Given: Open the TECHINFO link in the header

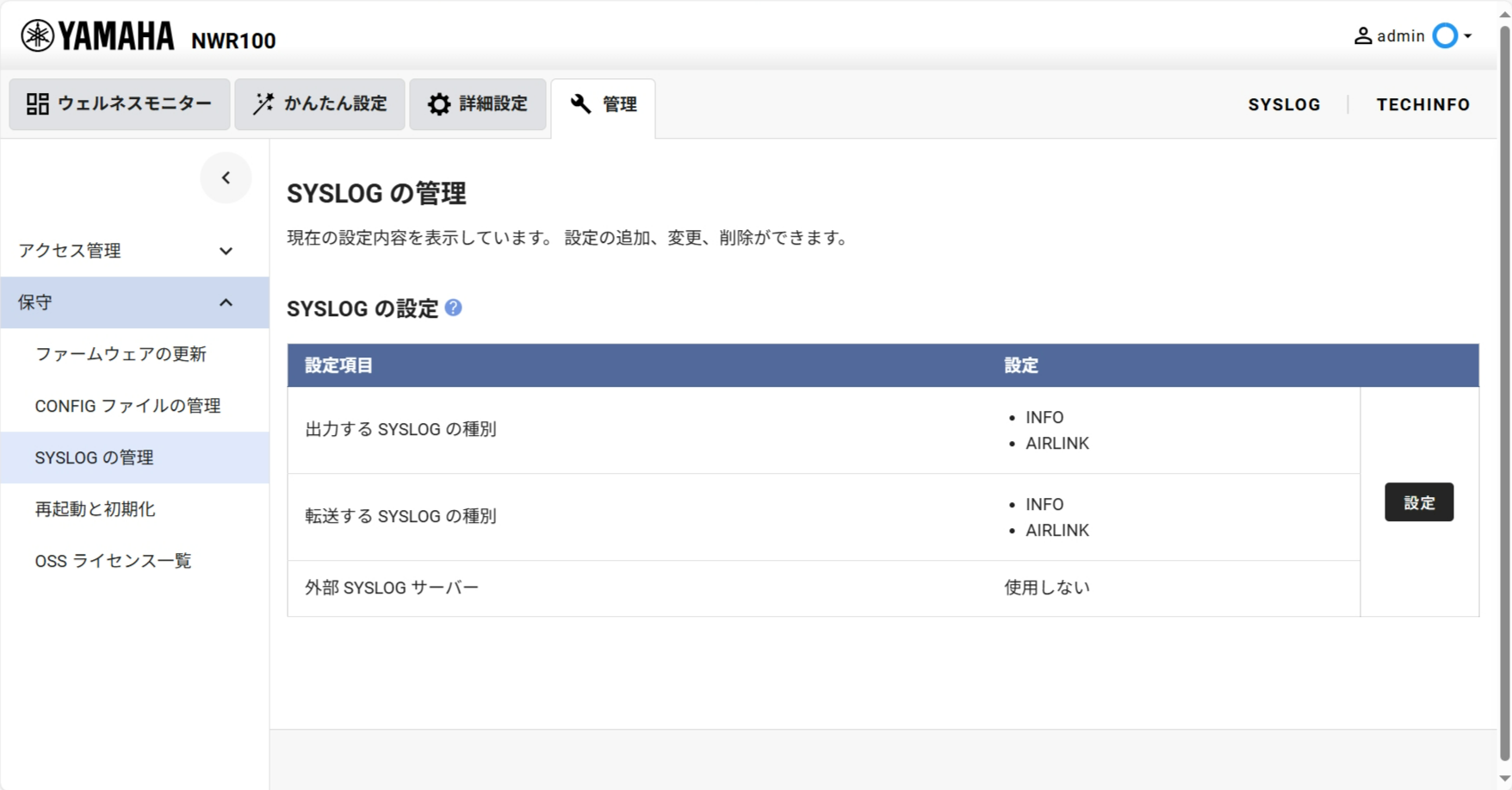Looking at the screenshot, I should [x=1422, y=105].
